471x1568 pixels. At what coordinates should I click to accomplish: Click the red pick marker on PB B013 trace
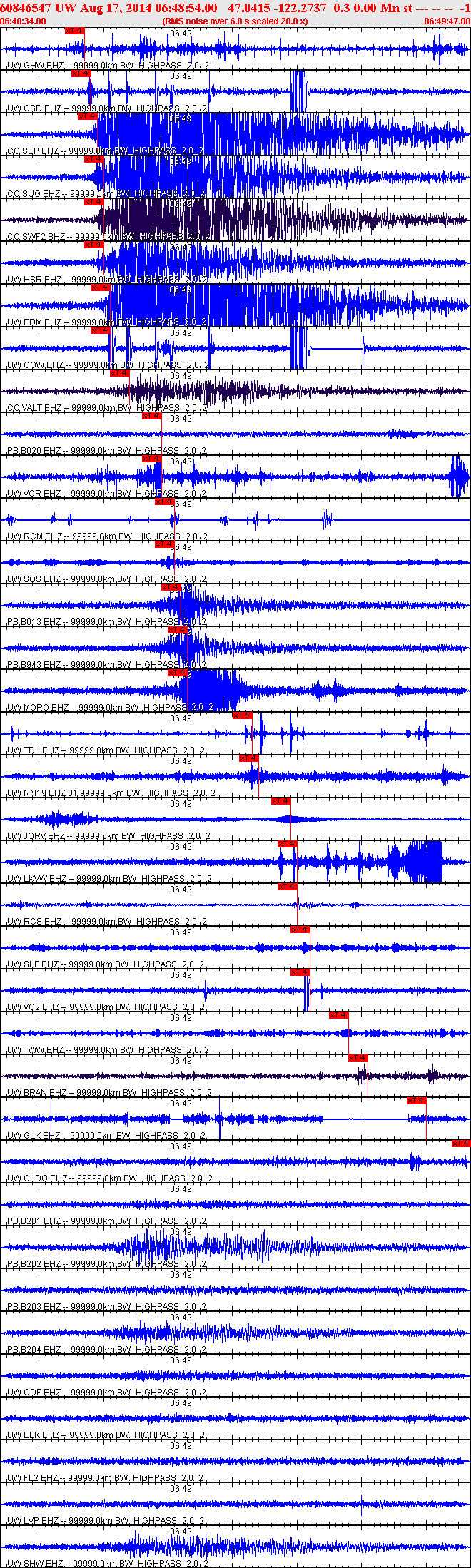pyautogui.click(x=171, y=587)
